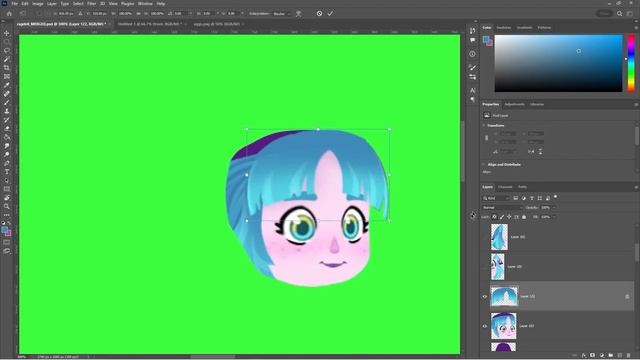Toggle lock transparent pixels in Layers panel

pos(494,217)
